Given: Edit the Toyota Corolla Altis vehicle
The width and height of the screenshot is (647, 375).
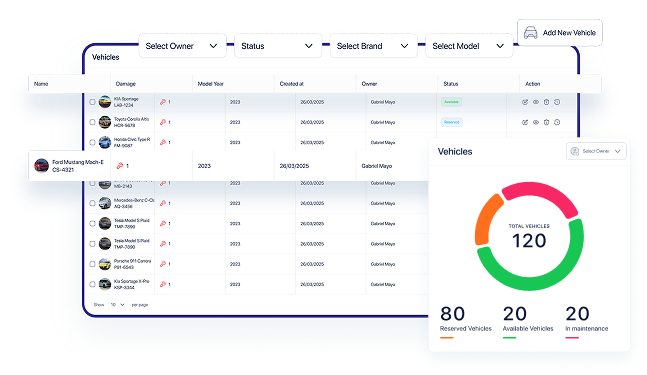Looking at the screenshot, I should click(525, 122).
